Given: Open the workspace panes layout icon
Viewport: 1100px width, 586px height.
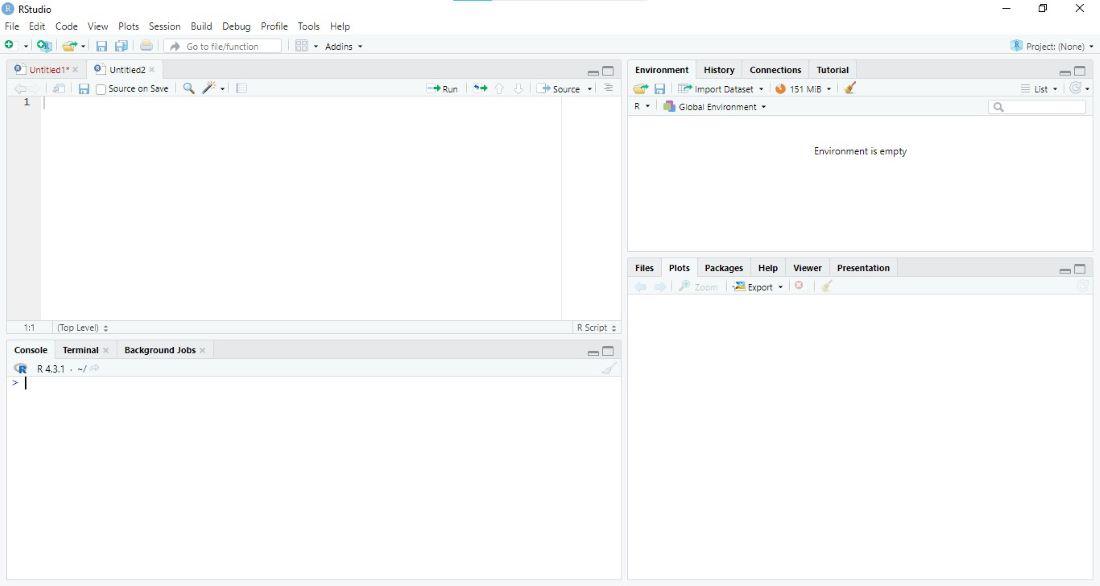Looking at the screenshot, I should [302, 46].
